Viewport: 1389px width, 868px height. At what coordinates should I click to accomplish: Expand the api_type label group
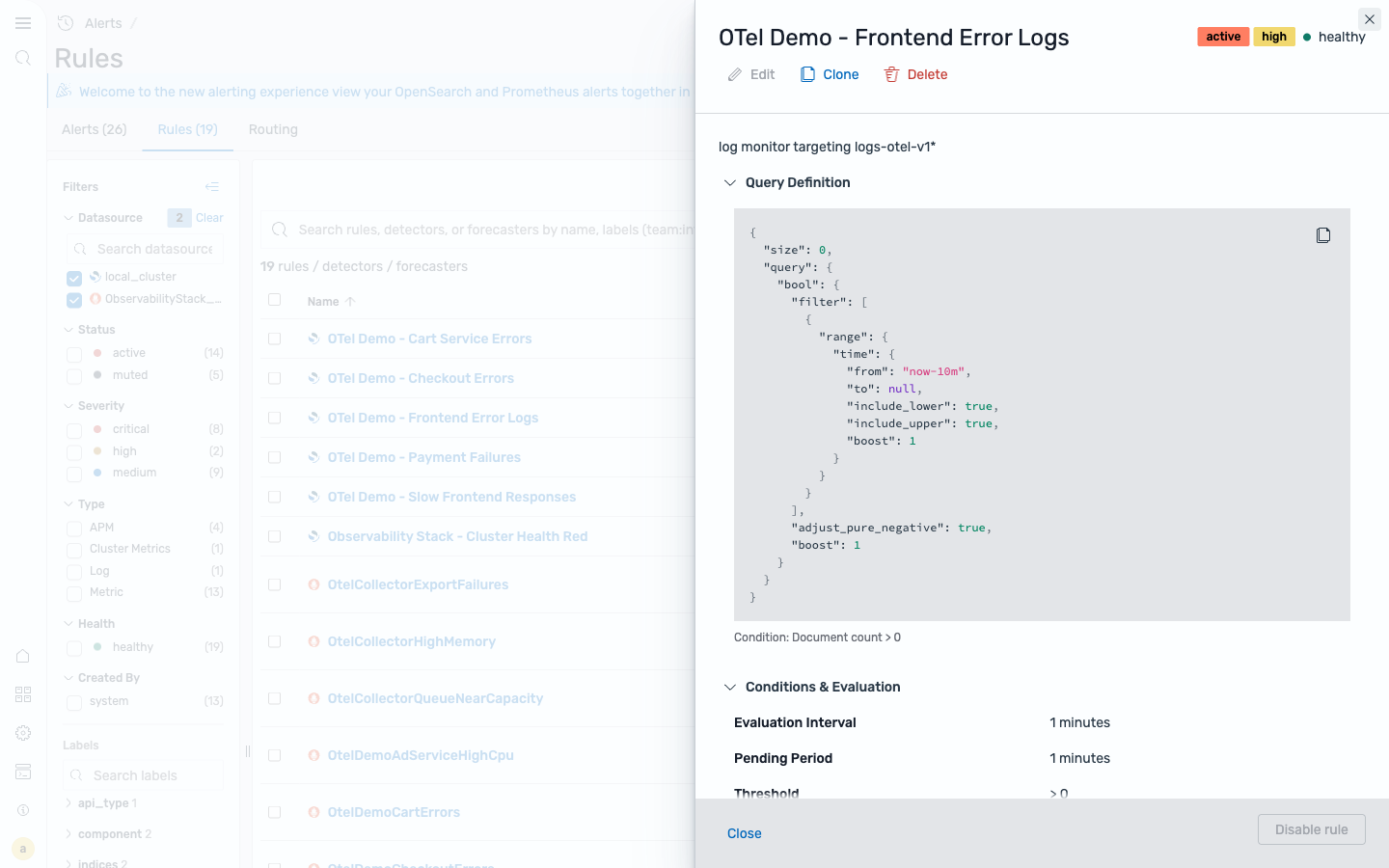[x=68, y=803]
